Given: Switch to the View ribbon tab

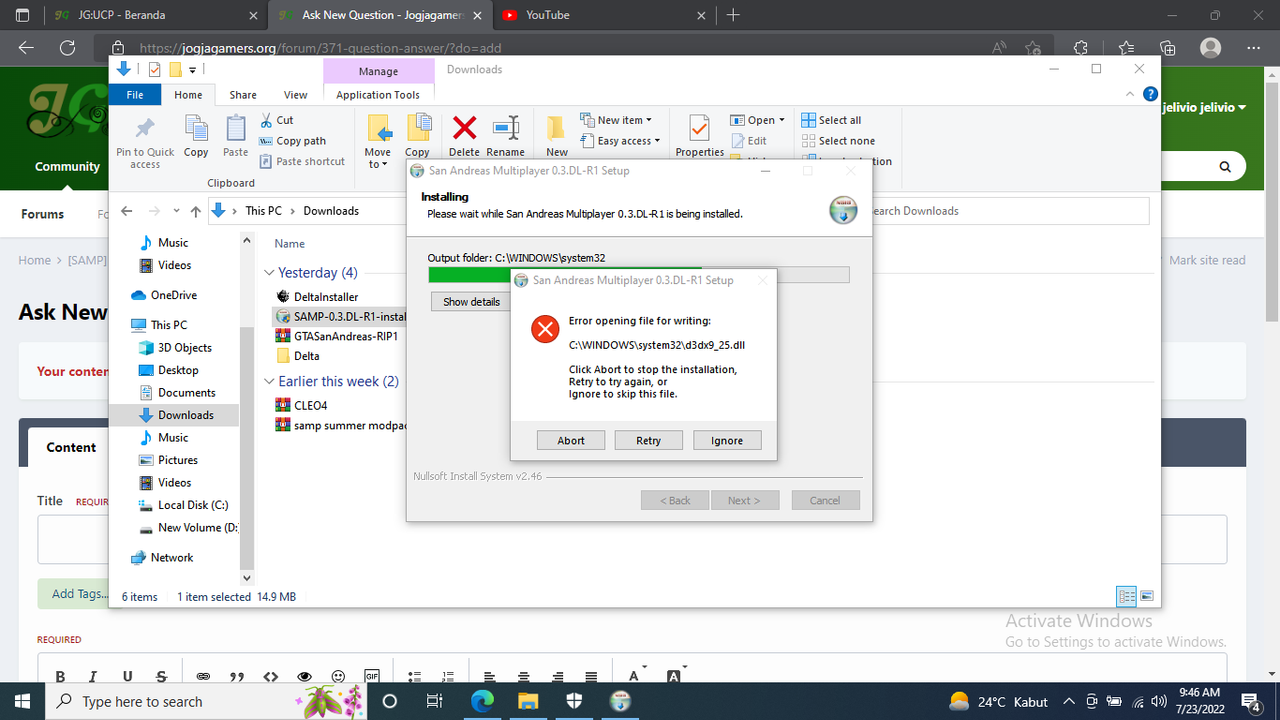Looking at the screenshot, I should tap(296, 95).
